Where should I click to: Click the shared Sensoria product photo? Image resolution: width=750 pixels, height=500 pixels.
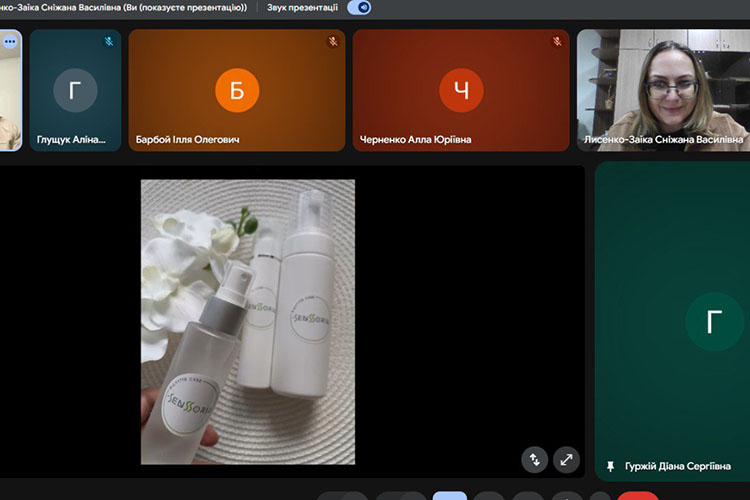(247, 322)
